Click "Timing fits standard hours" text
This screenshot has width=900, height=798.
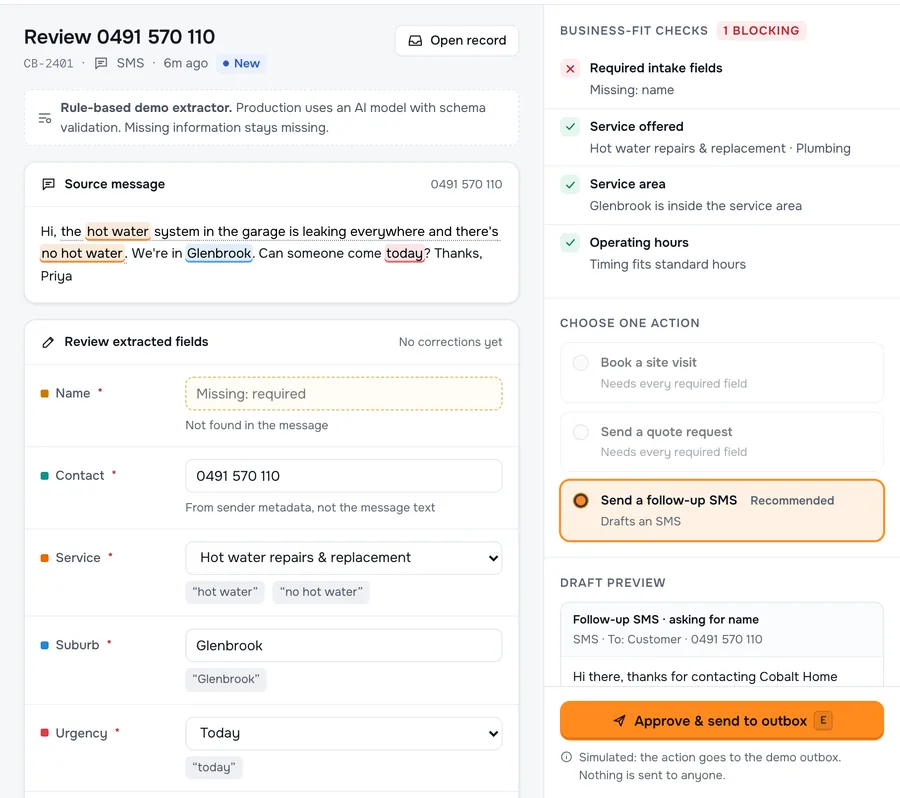tap(668, 265)
